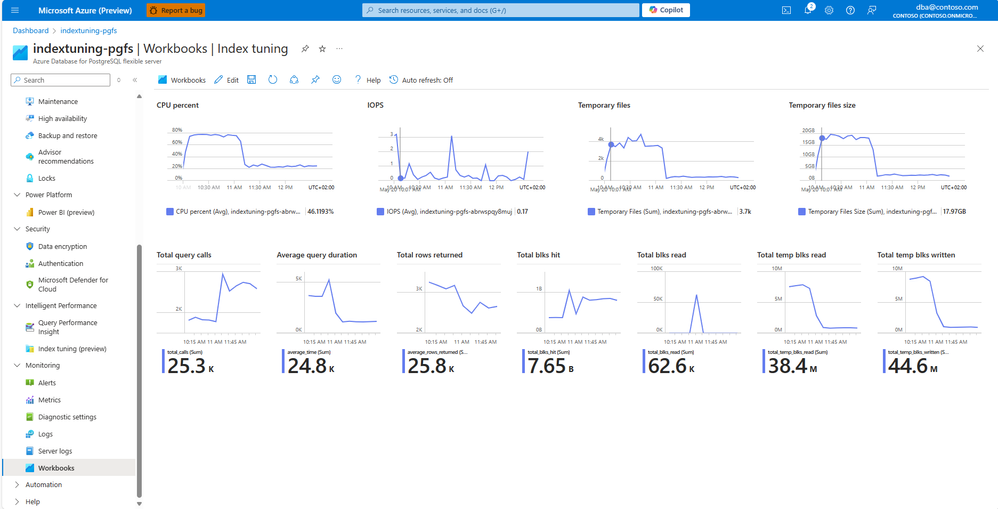Image resolution: width=998 pixels, height=509 pixels.
Task: Open Backup and restore in the sidebar
Action: 69,136
